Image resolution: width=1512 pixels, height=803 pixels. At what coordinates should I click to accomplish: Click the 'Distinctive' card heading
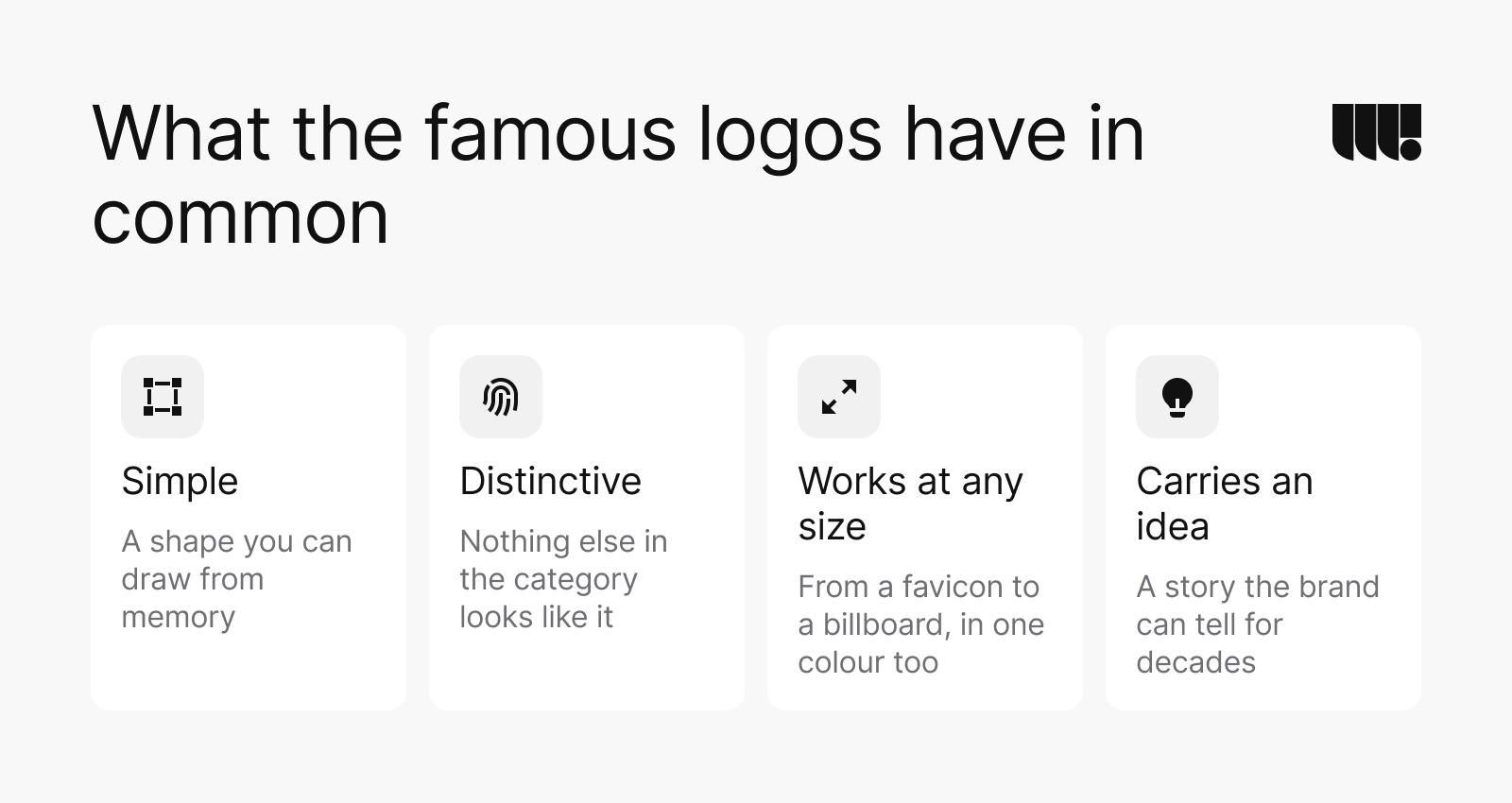coord(551,482)
